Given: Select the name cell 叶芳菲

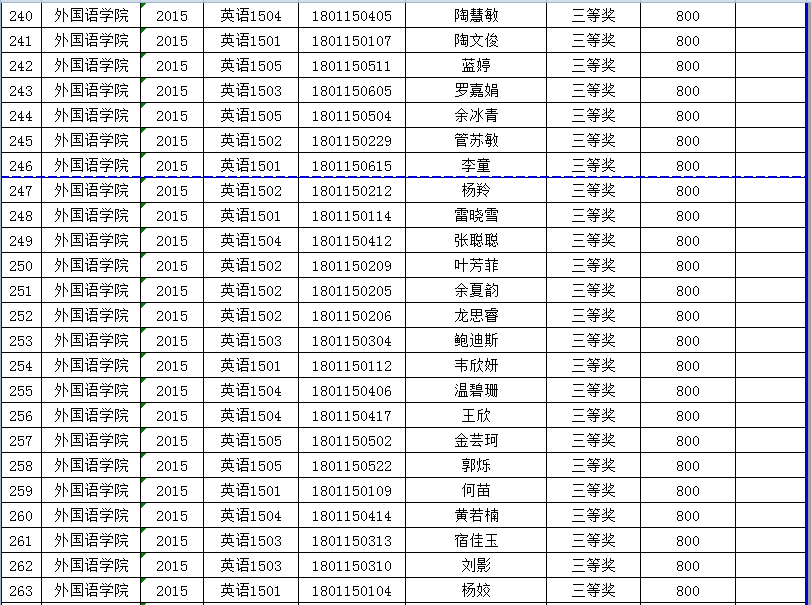Looking at the screenshot, I should click(475, 266).
